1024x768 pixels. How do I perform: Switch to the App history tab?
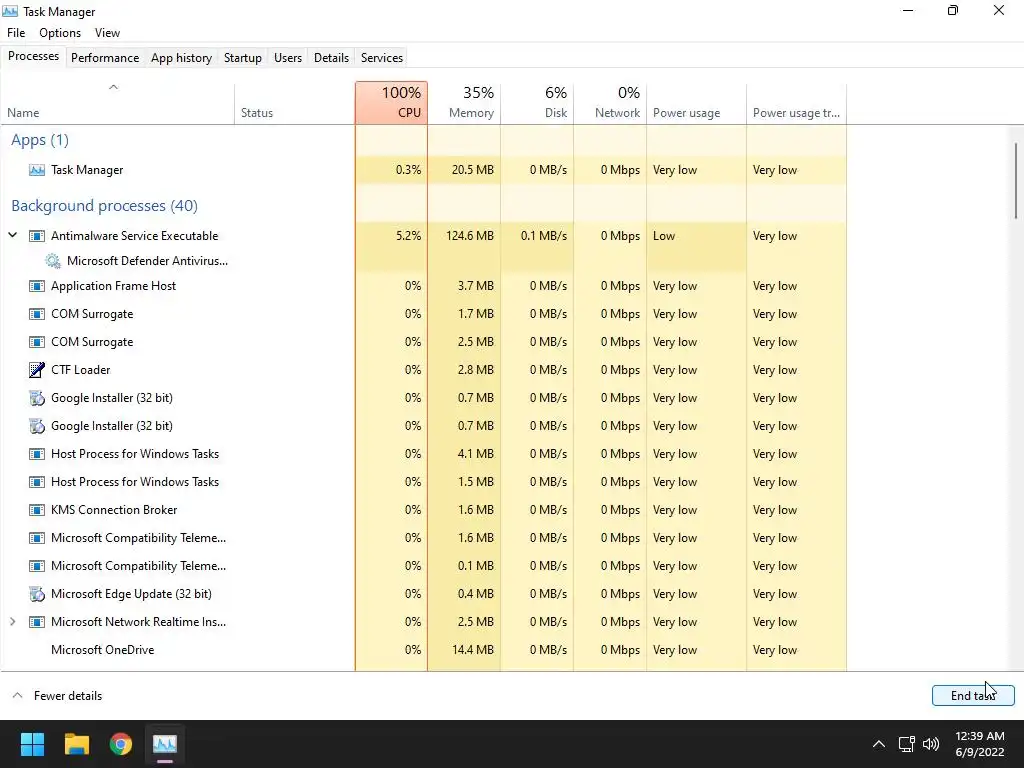[182, 57]
